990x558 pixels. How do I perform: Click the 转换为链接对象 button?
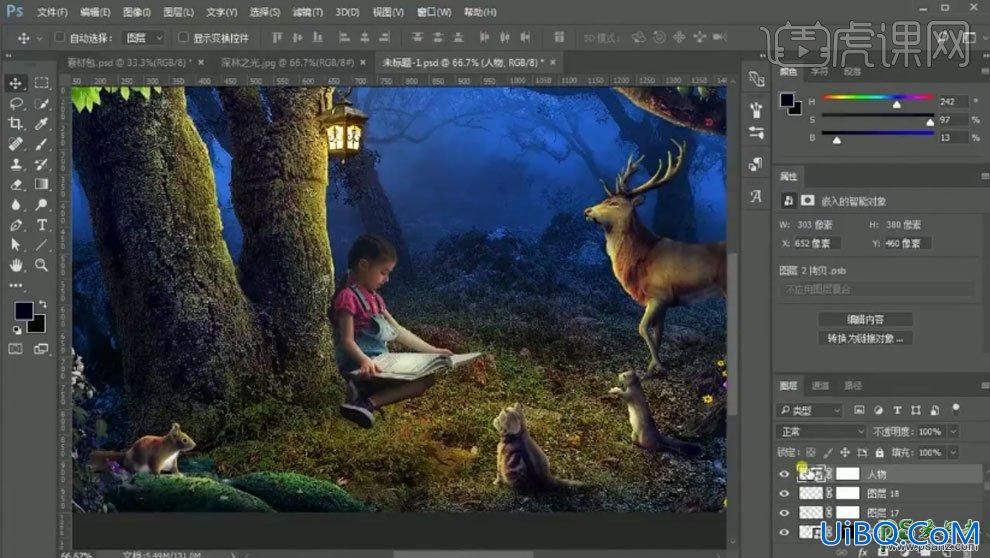[x=865, y=339]
